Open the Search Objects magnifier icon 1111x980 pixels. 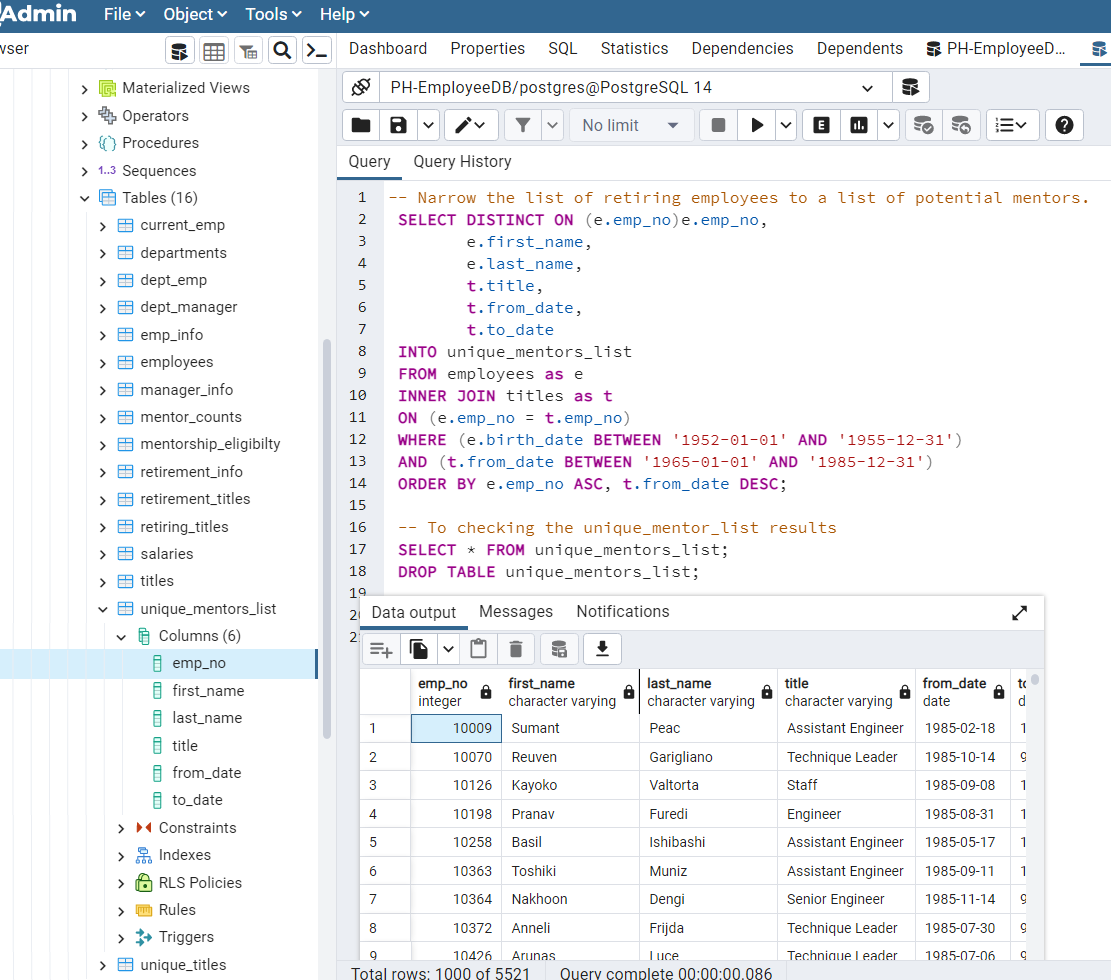[282, 51]
